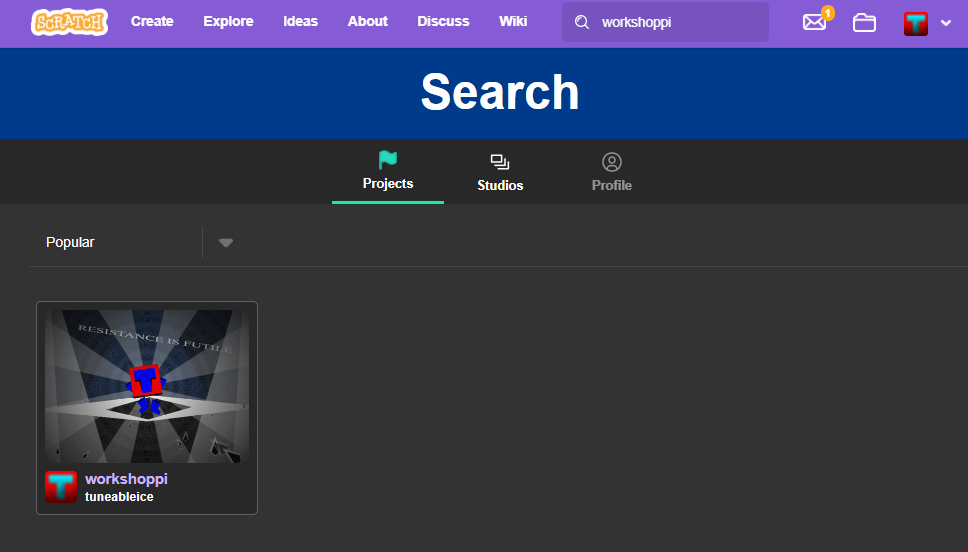The image size is (968, 552).
Task: Select the Projects tab
Action: 388,172
